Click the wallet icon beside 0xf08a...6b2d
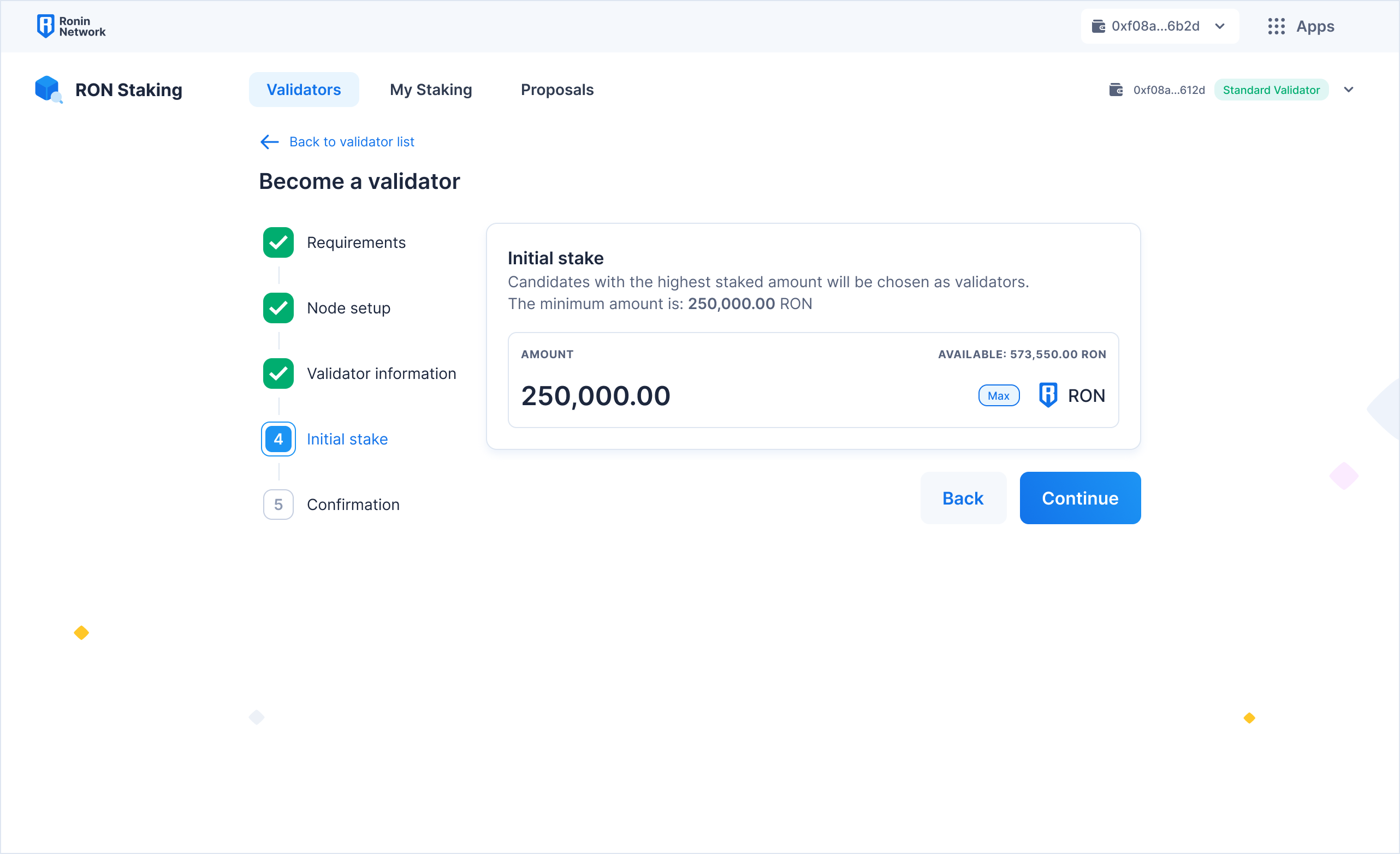This screenshot has height=854, width=1400. click(1098, 26)
